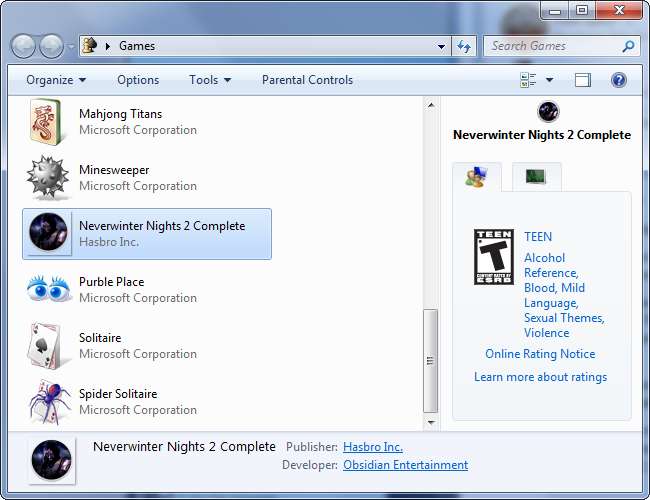Click the Spider Solitaire spider icon
The width and height of the screenshot is (650, 500).
pos(49,402)
